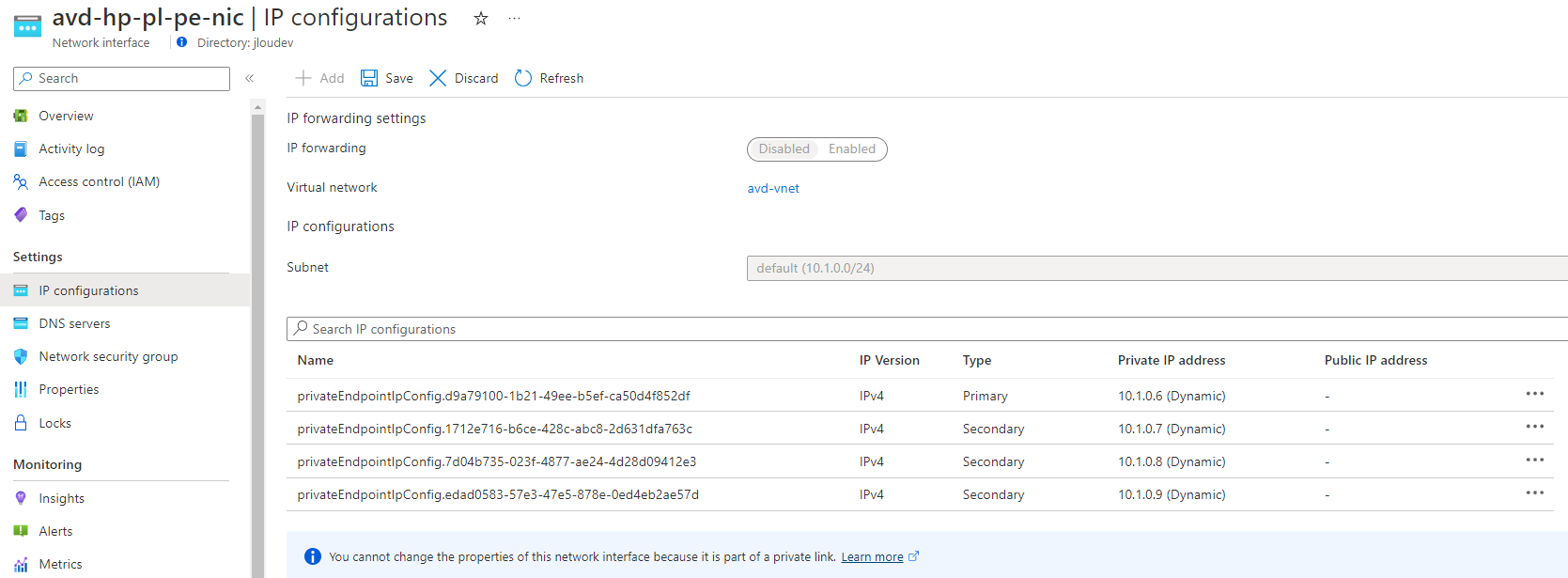Click the external link icon beside Learn more

click(913, 556)
